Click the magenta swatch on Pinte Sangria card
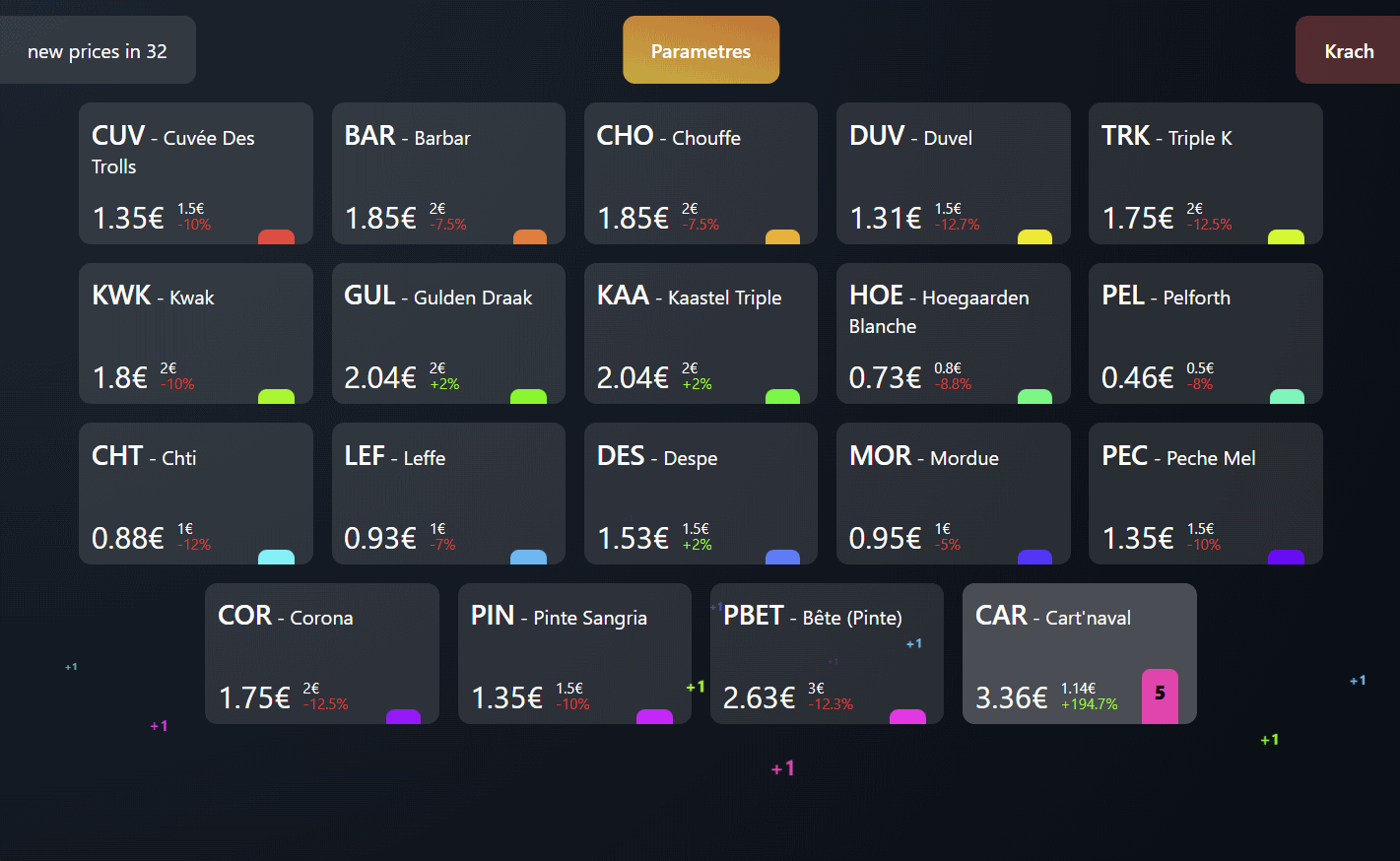 point(654,717)
